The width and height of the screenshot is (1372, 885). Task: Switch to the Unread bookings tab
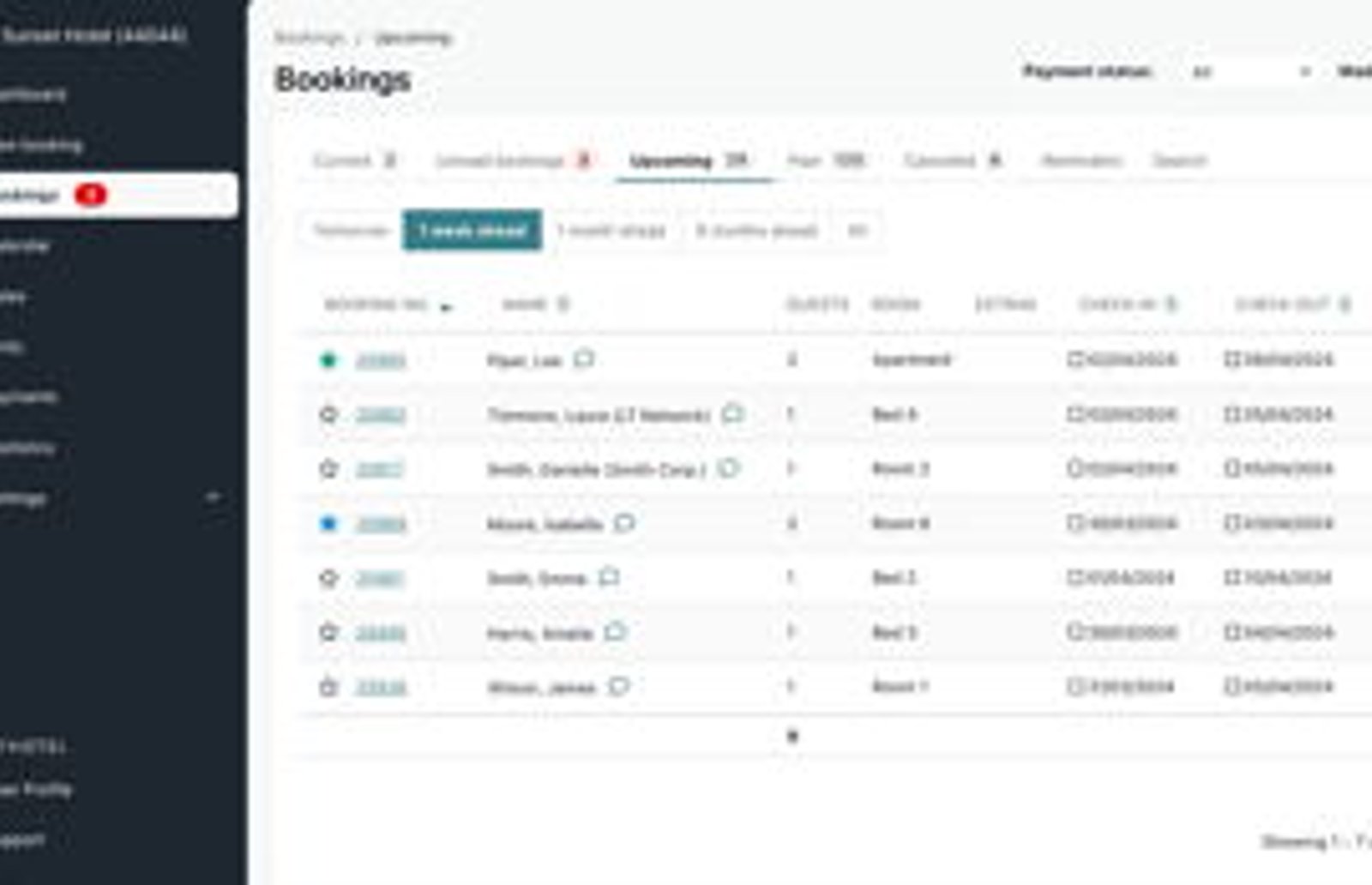514,160
